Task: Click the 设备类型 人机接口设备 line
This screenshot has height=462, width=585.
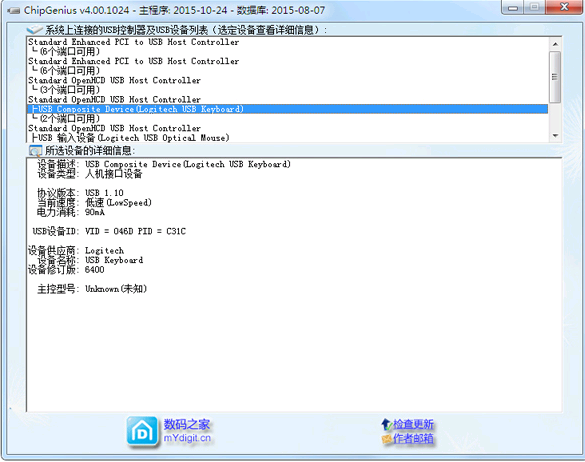Action: (x=90, y=174)
